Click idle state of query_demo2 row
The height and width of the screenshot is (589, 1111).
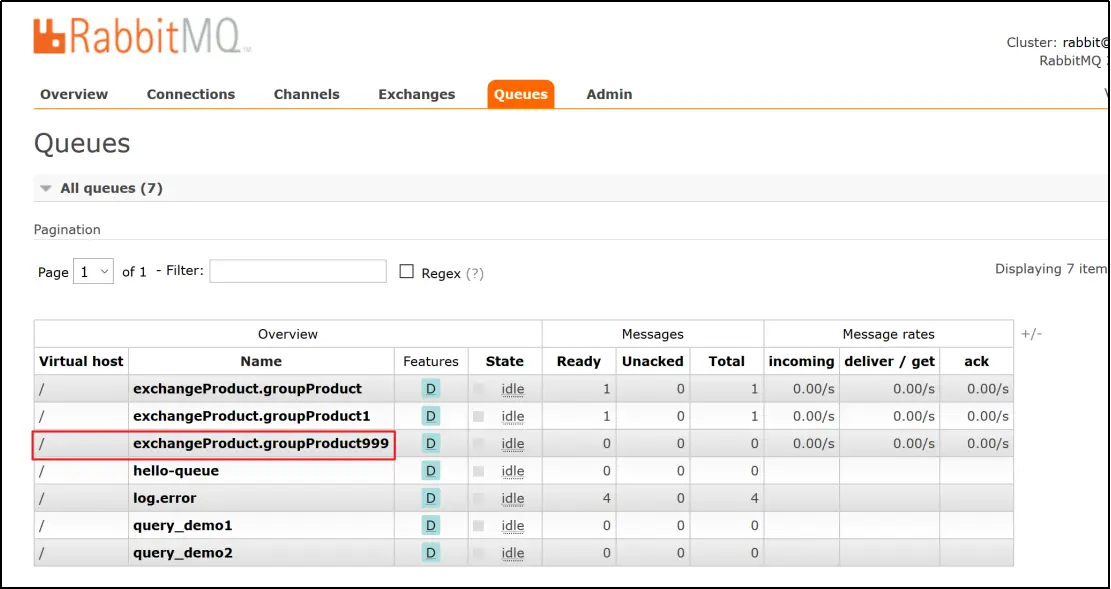(513, 553)
